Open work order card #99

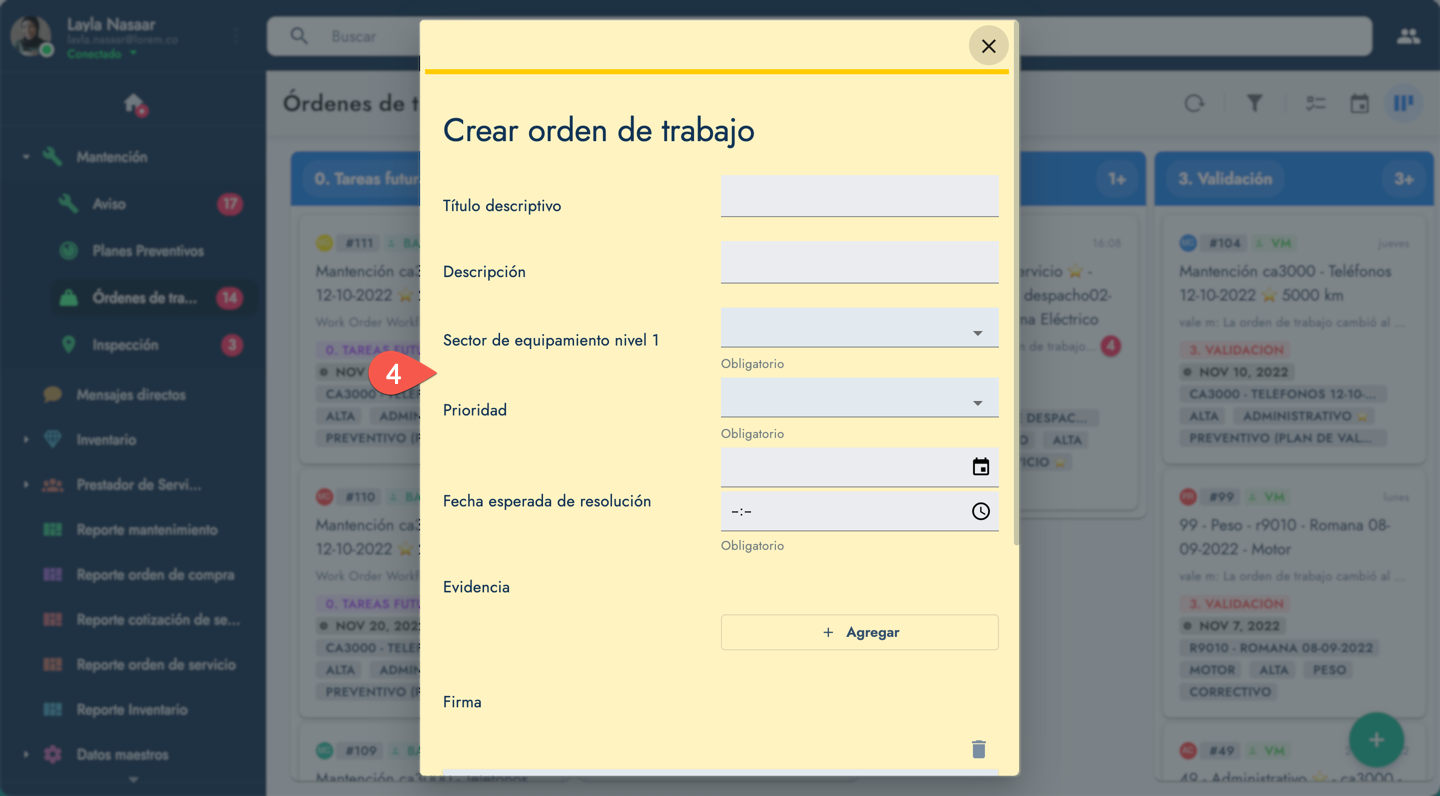[x=1294, y=594]
